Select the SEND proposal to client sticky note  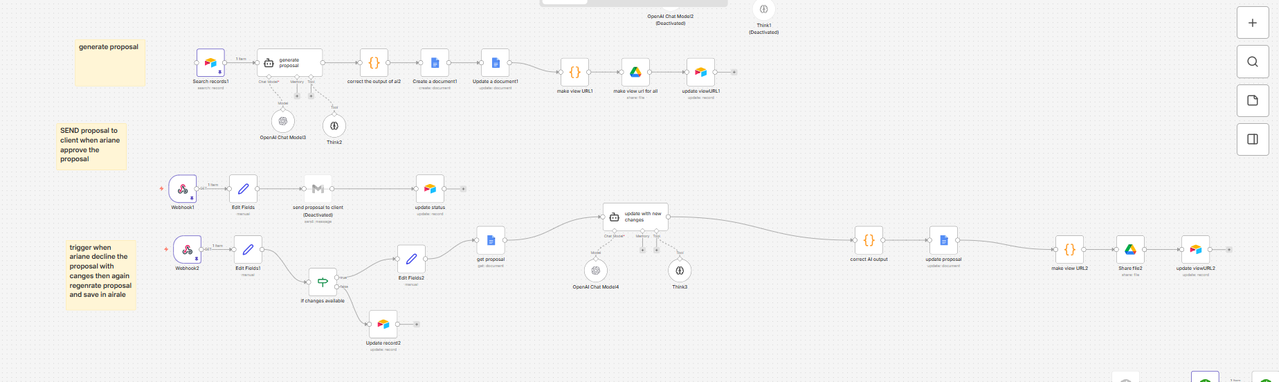(91, 146)
